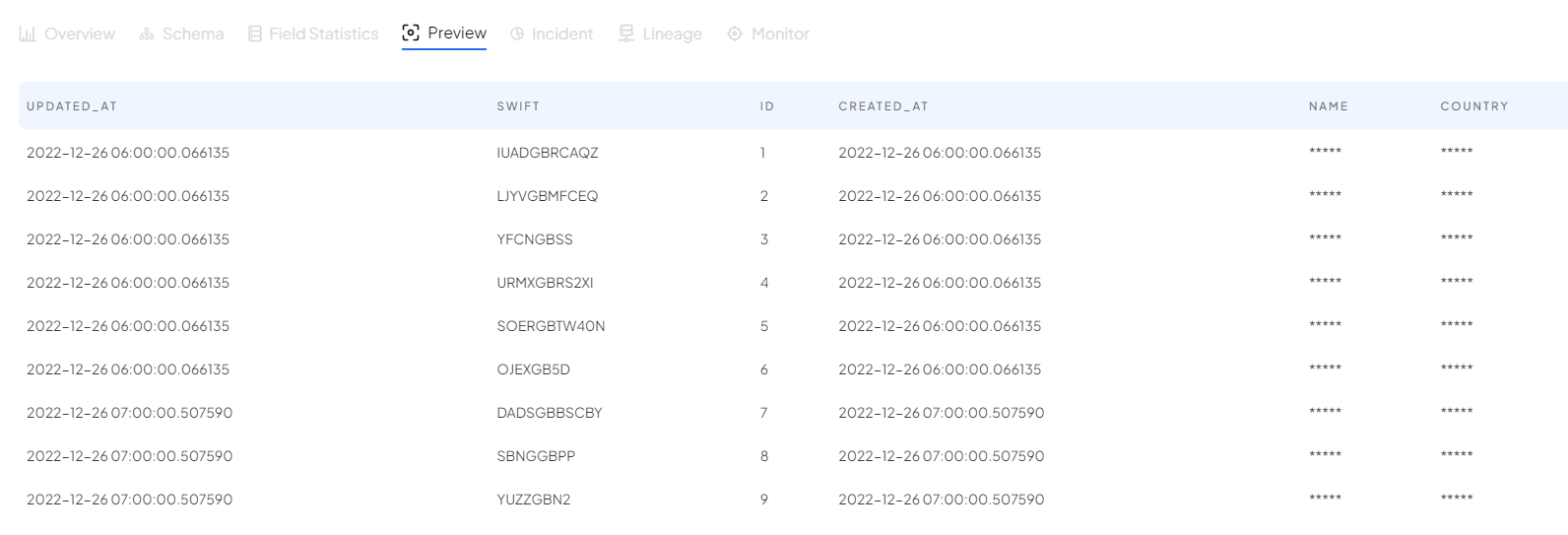This screenshot has width=1568, height=535.
Task: Select the DADSGBBSCBY swift cell
Action: pyautogui.click(x=550, y=413)
